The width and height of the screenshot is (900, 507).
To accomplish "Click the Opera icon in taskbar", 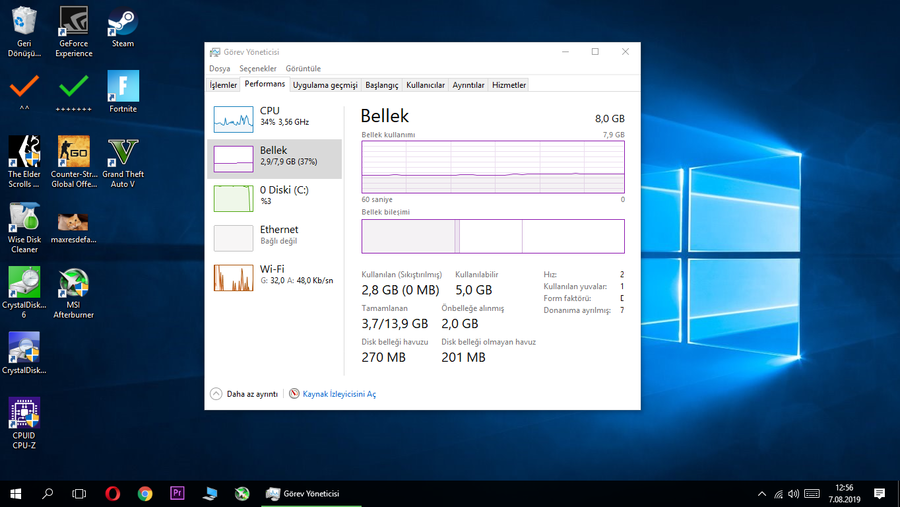I will click(113, 493).
